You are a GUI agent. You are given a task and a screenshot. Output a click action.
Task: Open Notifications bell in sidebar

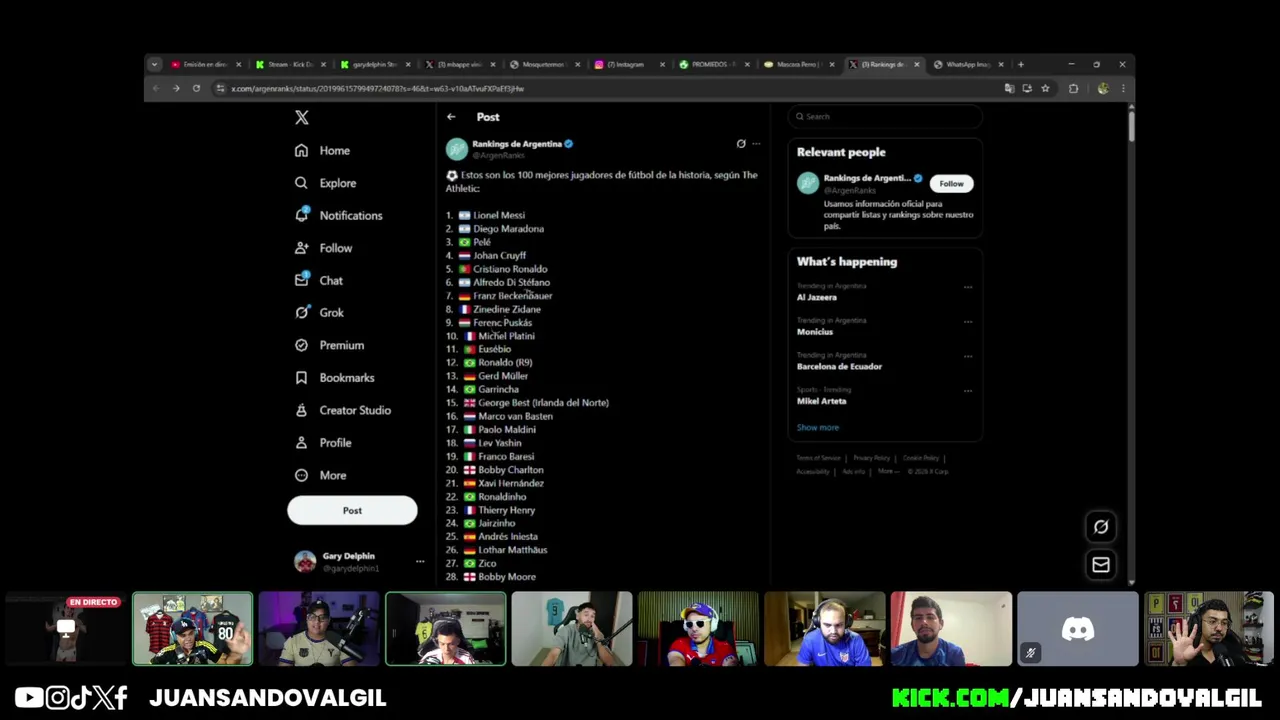(x=302, y=215)
